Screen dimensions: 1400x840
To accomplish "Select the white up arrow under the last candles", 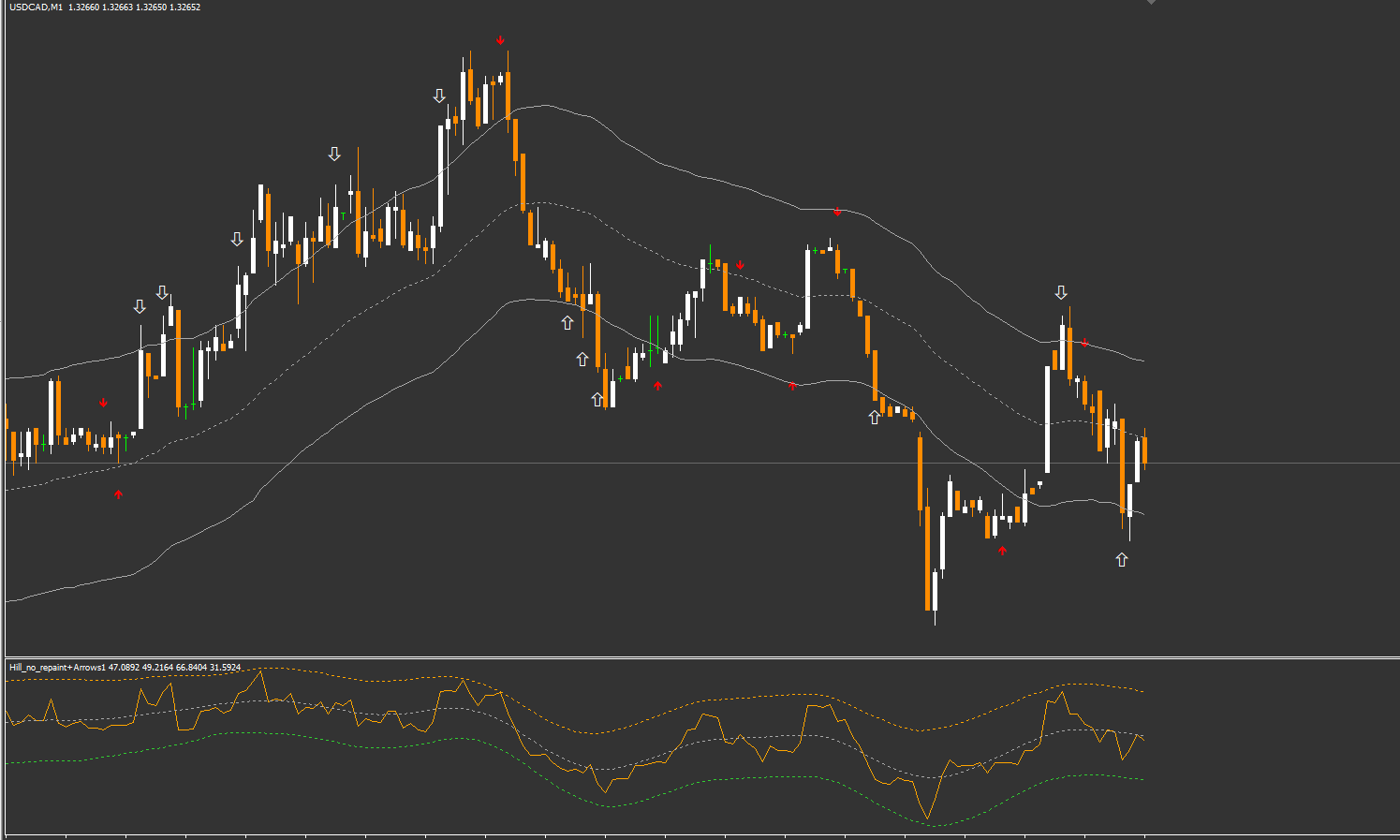I will [x=1122, y=560].
